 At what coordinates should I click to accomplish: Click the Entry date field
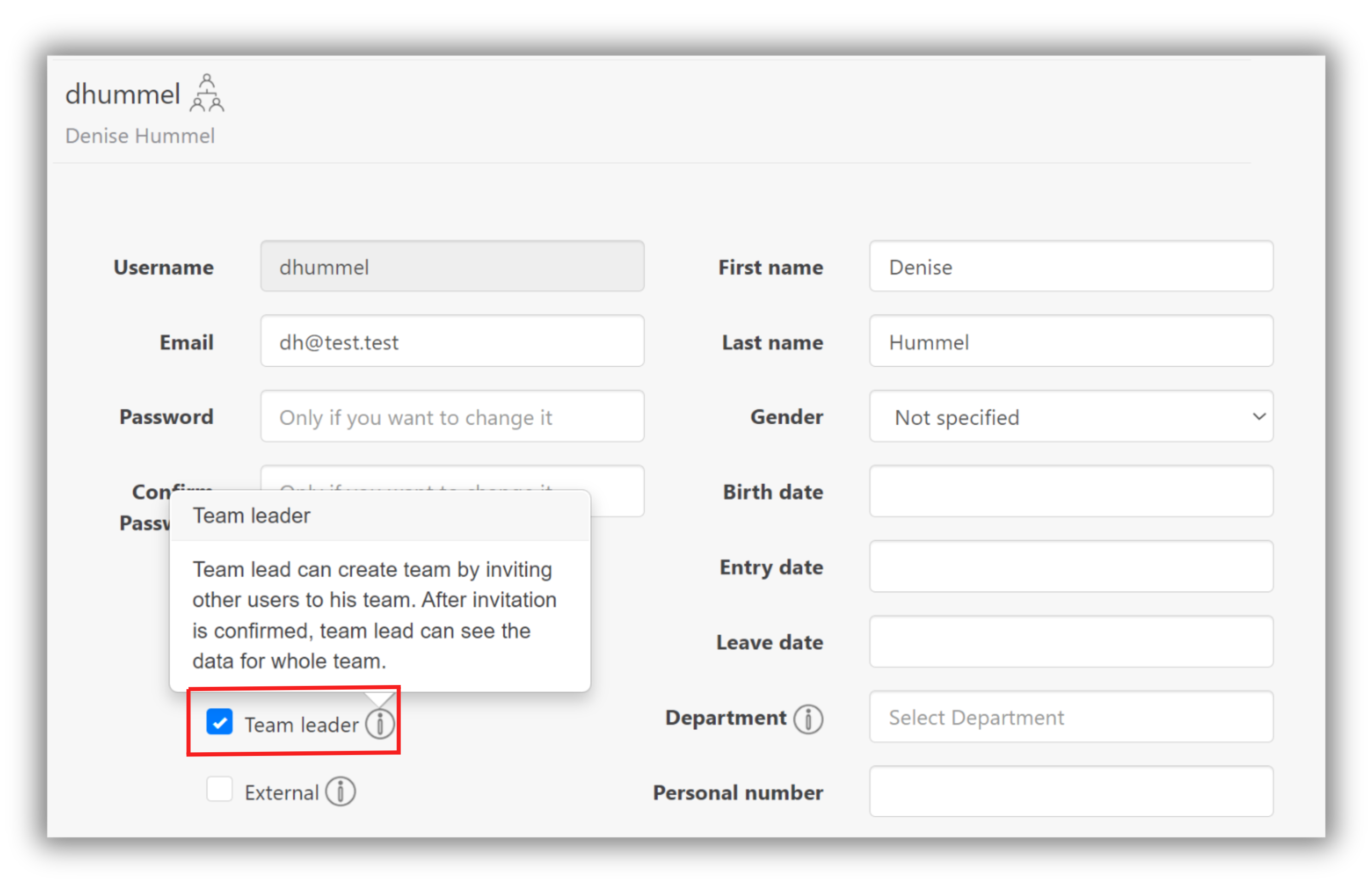tap(1071, 567)
